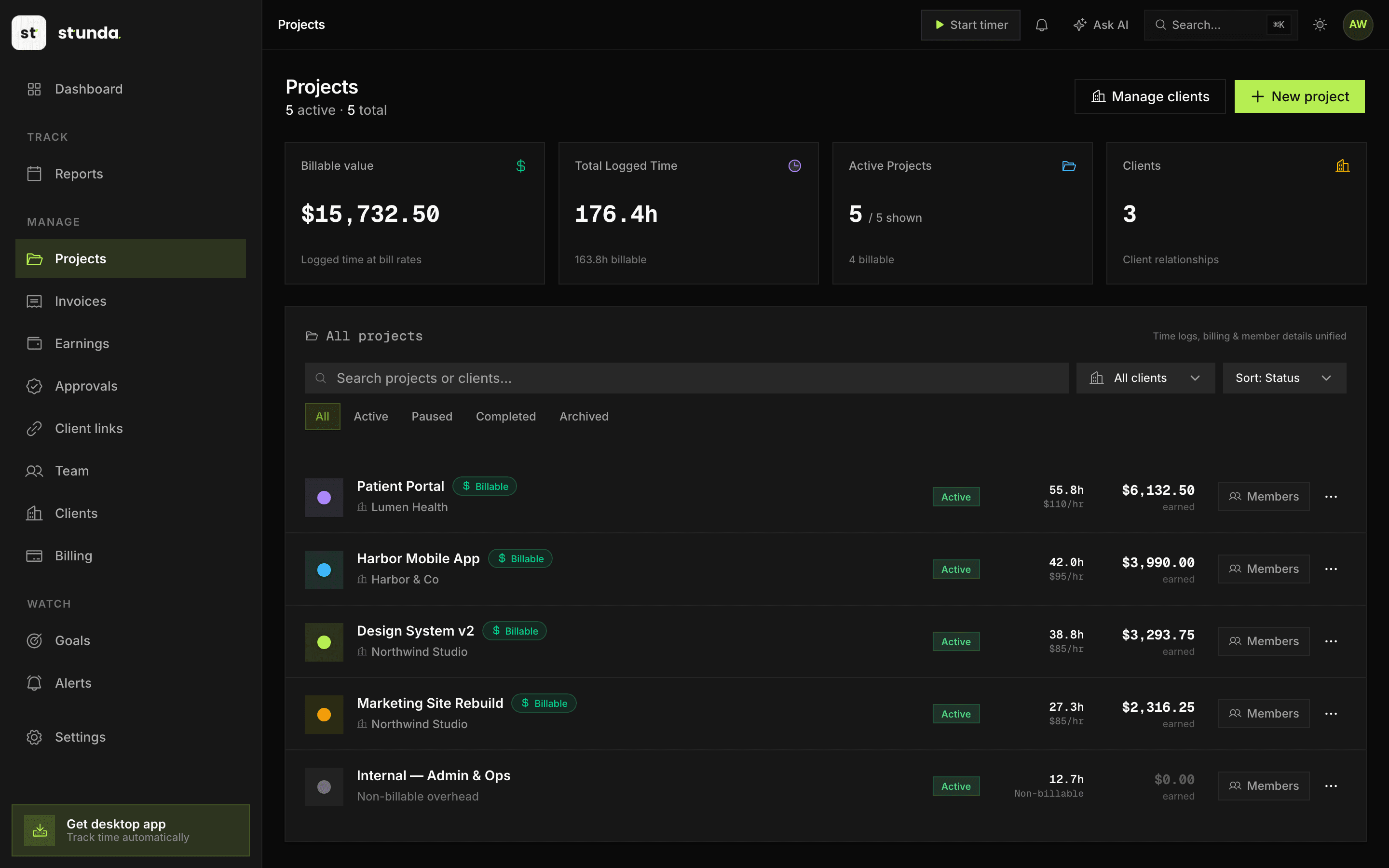The height and width of the screenshot is (868, 1389).
Task: Switch to the Active filter tab
Action: (371, 416)
